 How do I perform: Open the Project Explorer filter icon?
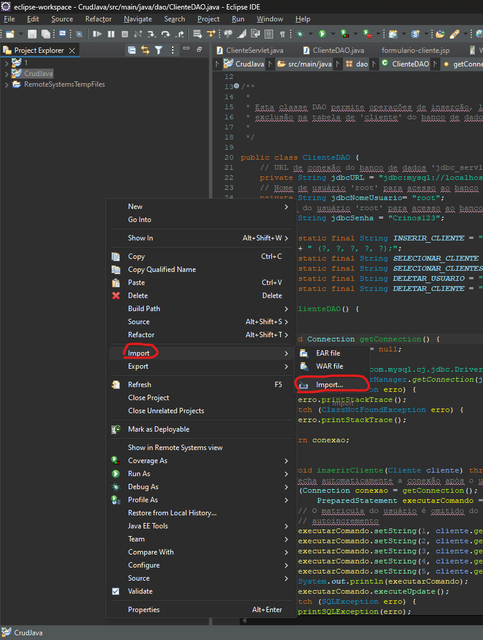(158, 50)
